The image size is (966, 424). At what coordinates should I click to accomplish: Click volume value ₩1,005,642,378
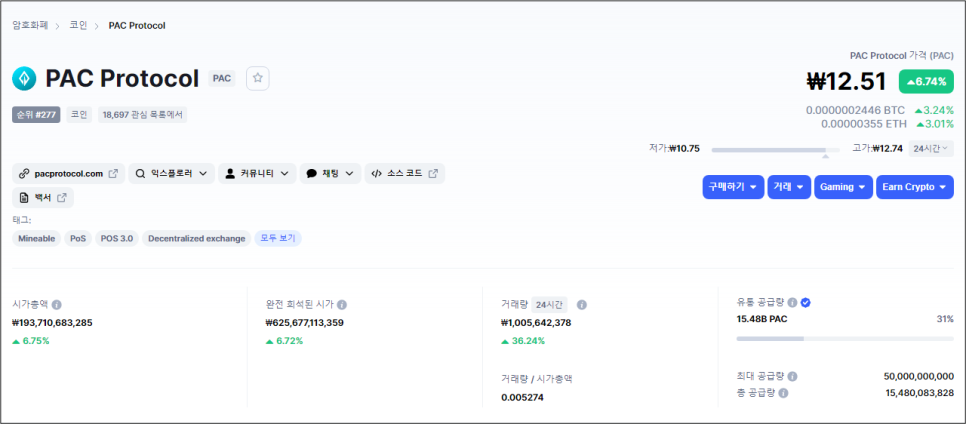537,322
